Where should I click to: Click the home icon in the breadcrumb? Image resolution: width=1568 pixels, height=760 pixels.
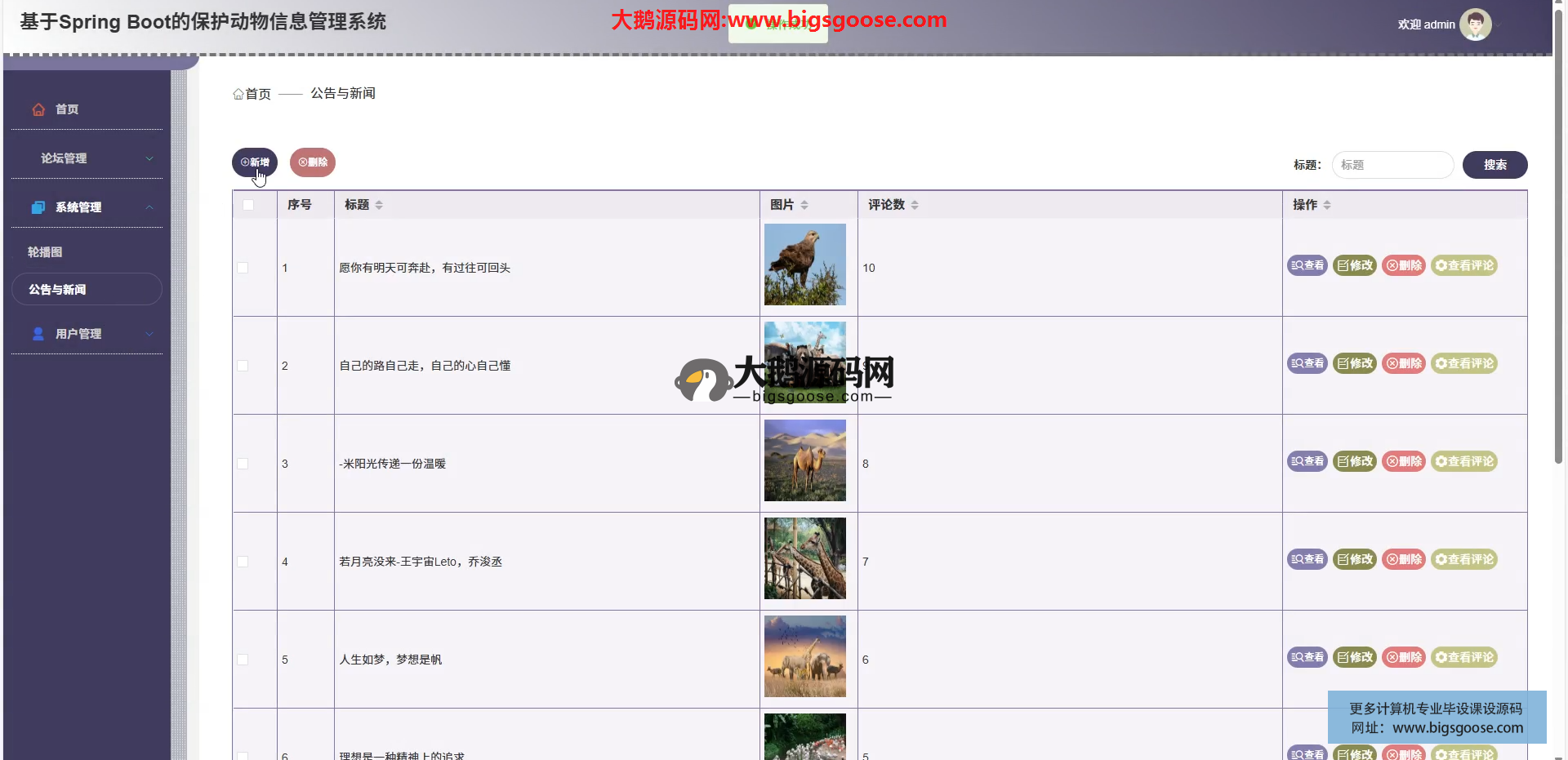(238, 94)
